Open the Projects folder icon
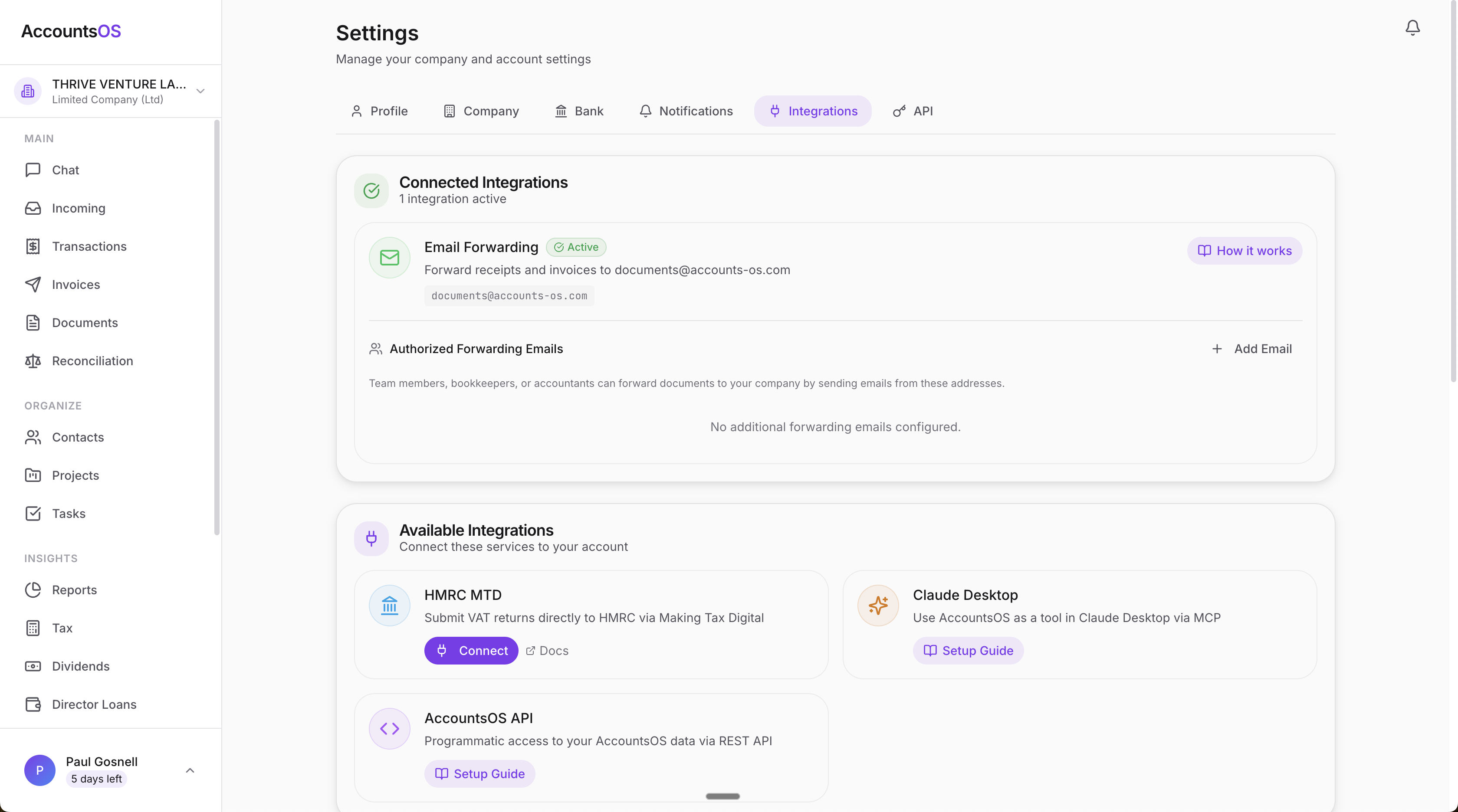This screenshot has height=812, width=1458. pos(33,475)
